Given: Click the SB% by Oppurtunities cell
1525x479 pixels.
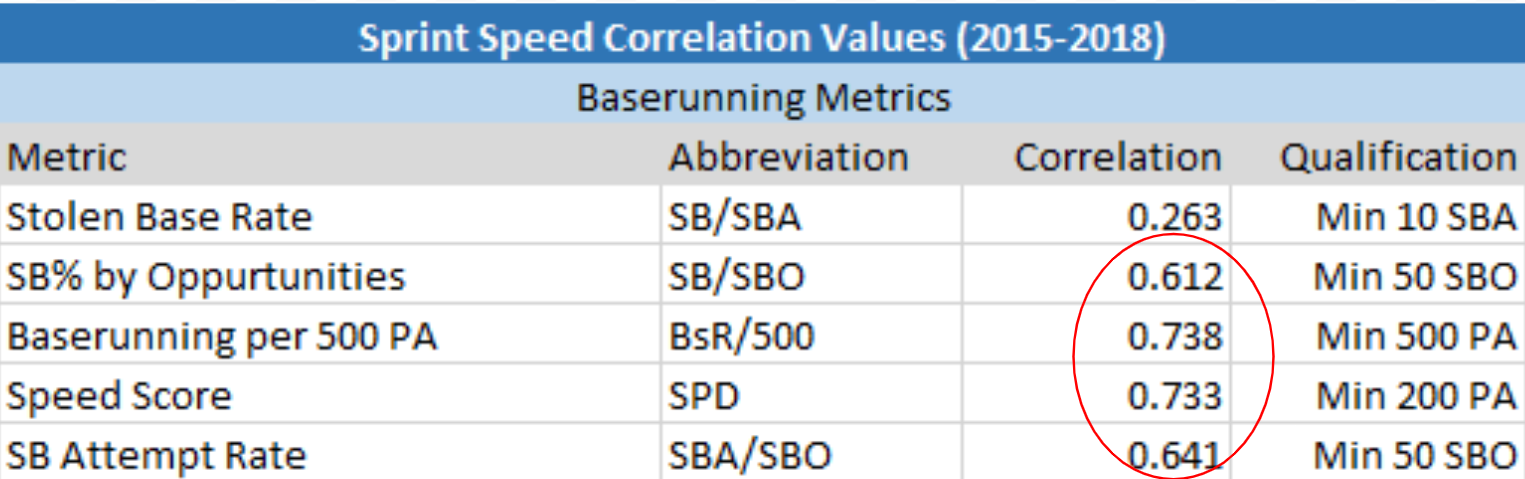Looking at the screenshot, I should point(330,276).
